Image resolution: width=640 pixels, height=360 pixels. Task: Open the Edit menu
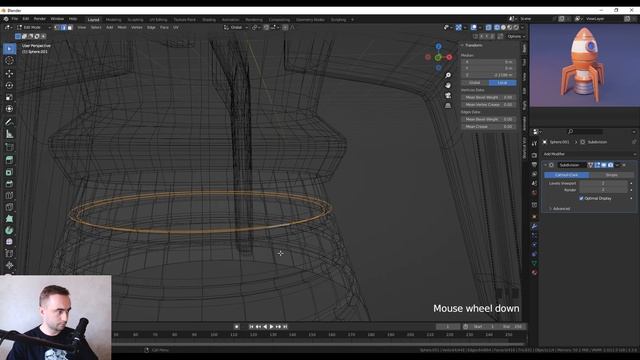pyautogui.click(x=26, y=19)
